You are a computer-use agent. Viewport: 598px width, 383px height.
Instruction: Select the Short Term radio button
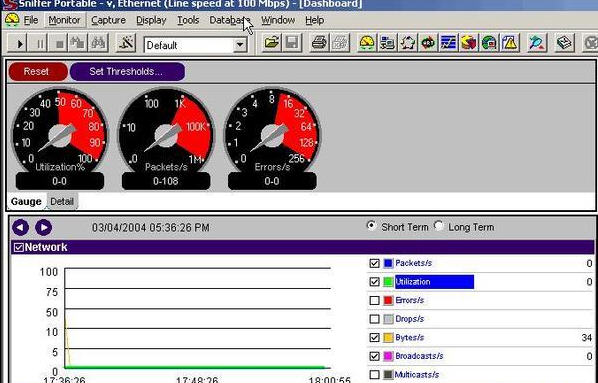point(371,226)
